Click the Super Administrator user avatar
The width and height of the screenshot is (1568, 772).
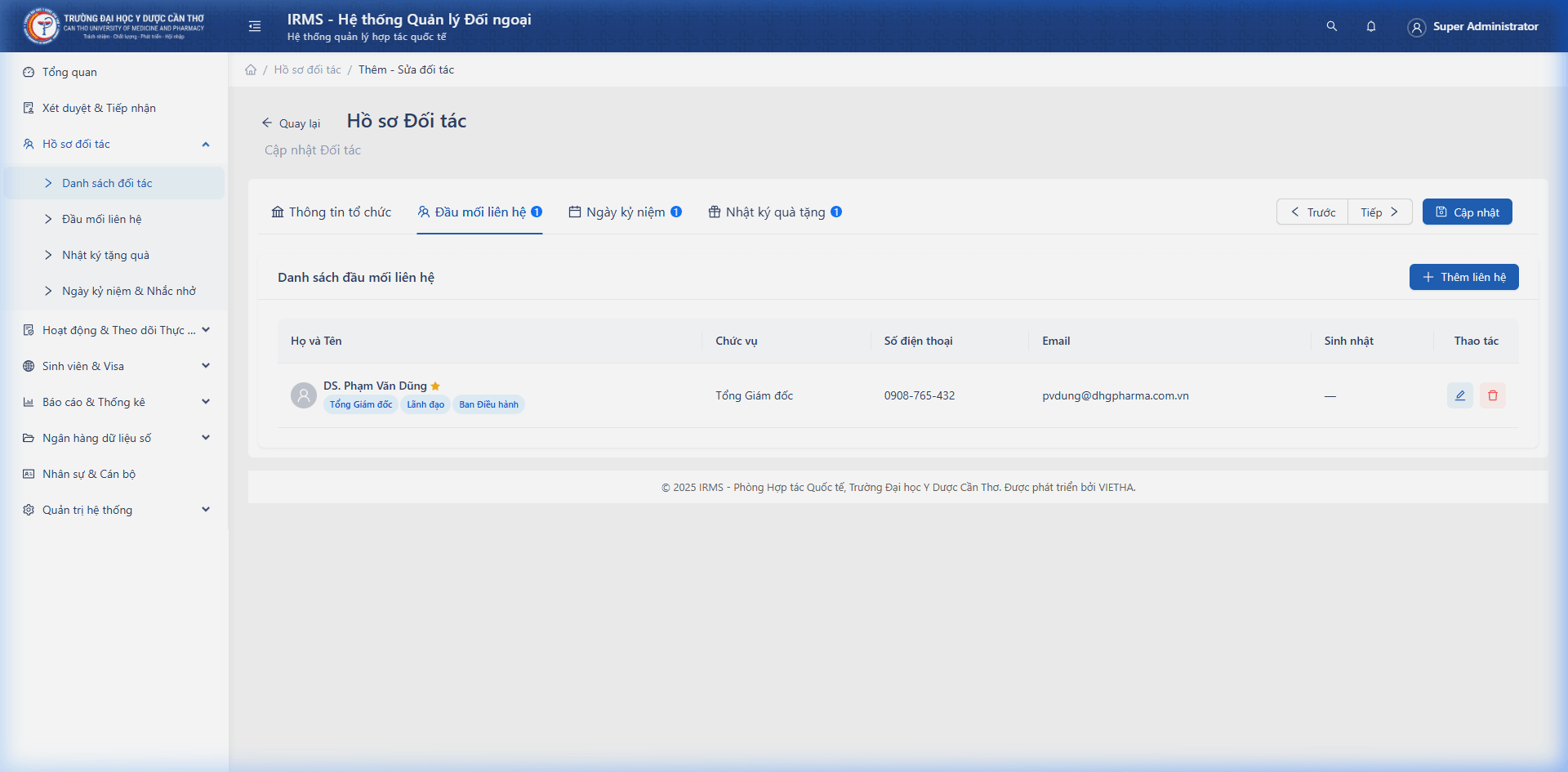click(1416, 27)
